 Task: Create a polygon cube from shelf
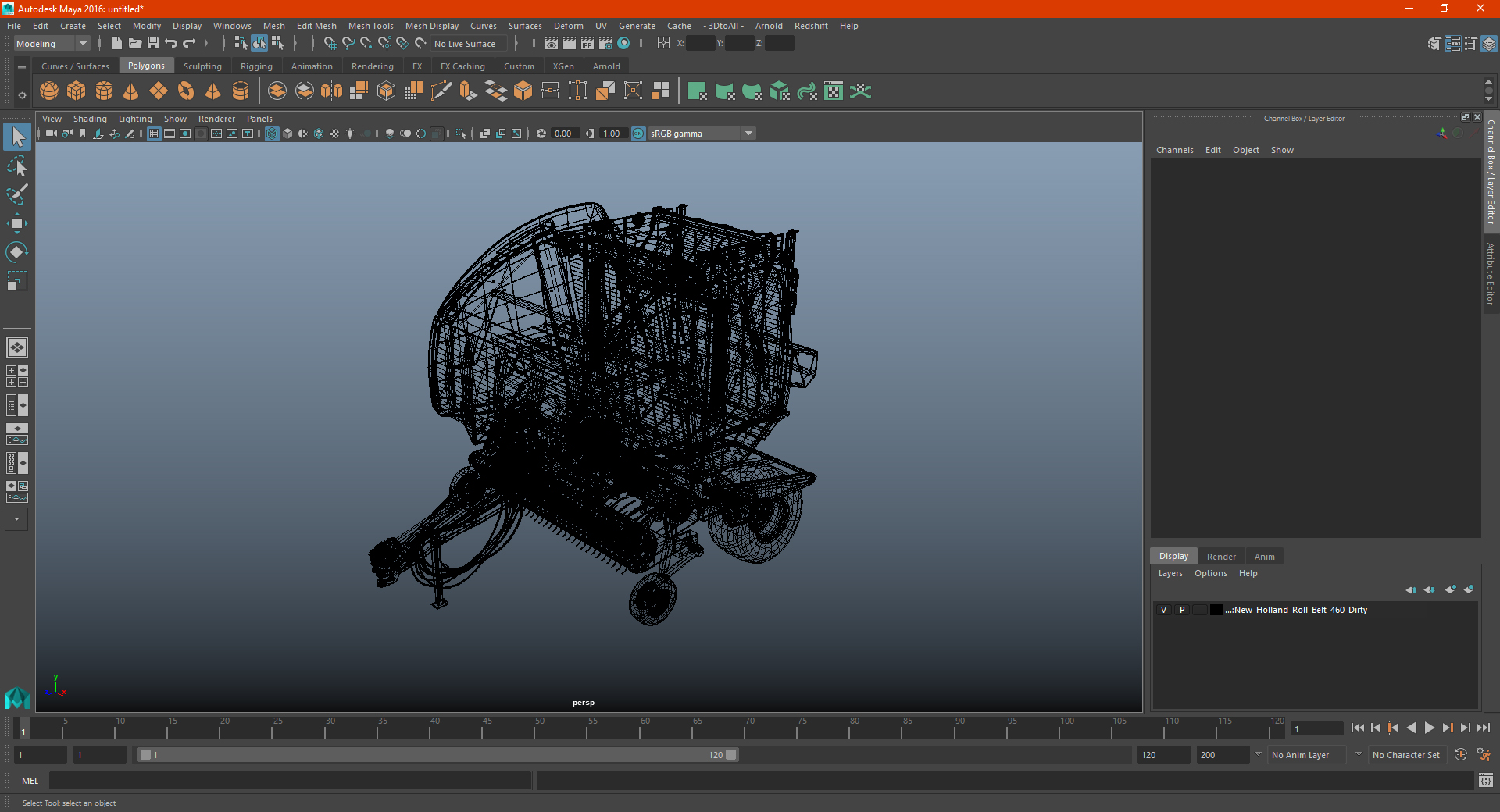coord(77,91)
